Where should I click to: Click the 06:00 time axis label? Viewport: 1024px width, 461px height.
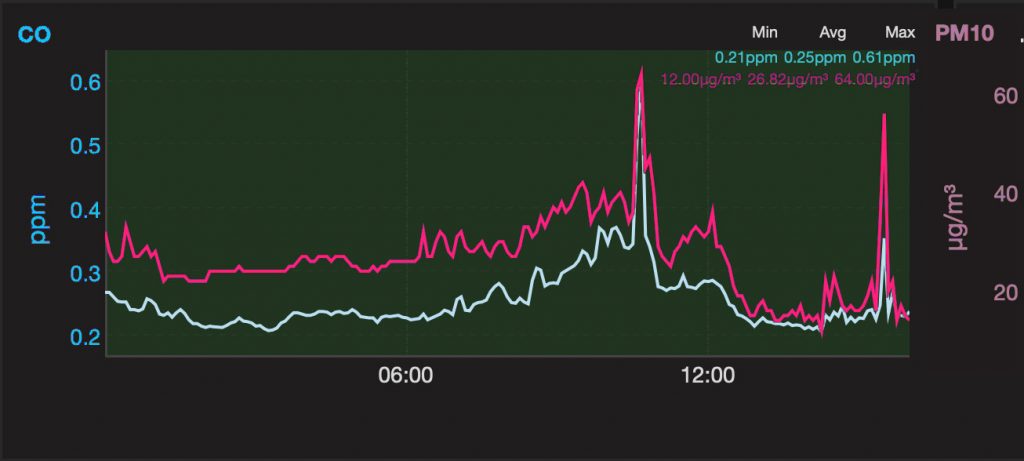coord(406,377)
